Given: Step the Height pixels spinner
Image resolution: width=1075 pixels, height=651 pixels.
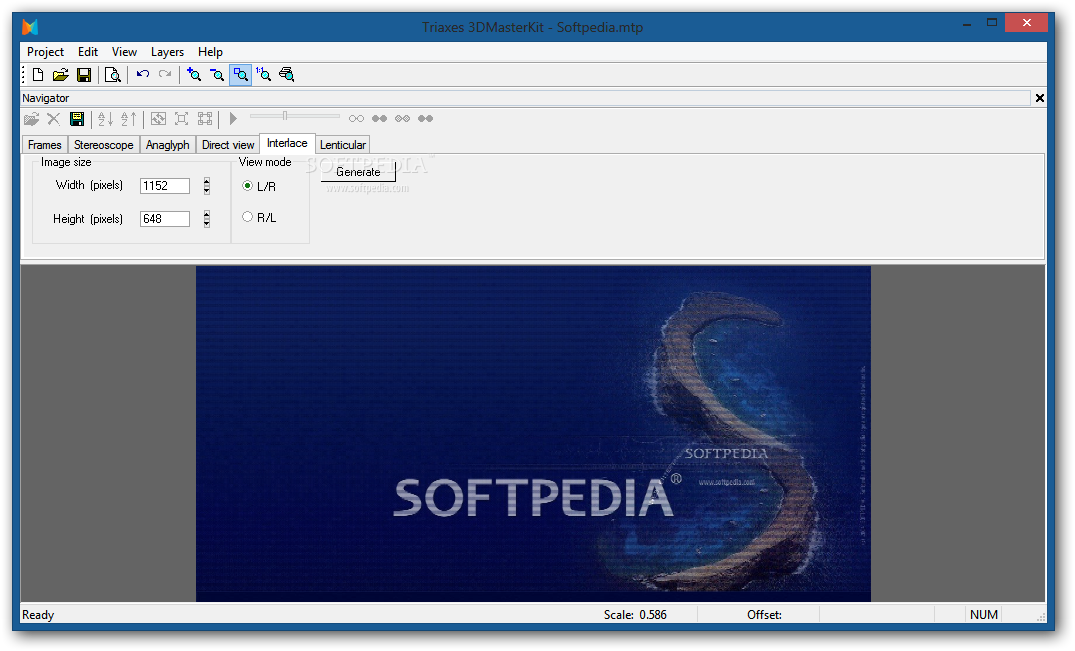Looking at the screenshot, I should tap(206, 219).
